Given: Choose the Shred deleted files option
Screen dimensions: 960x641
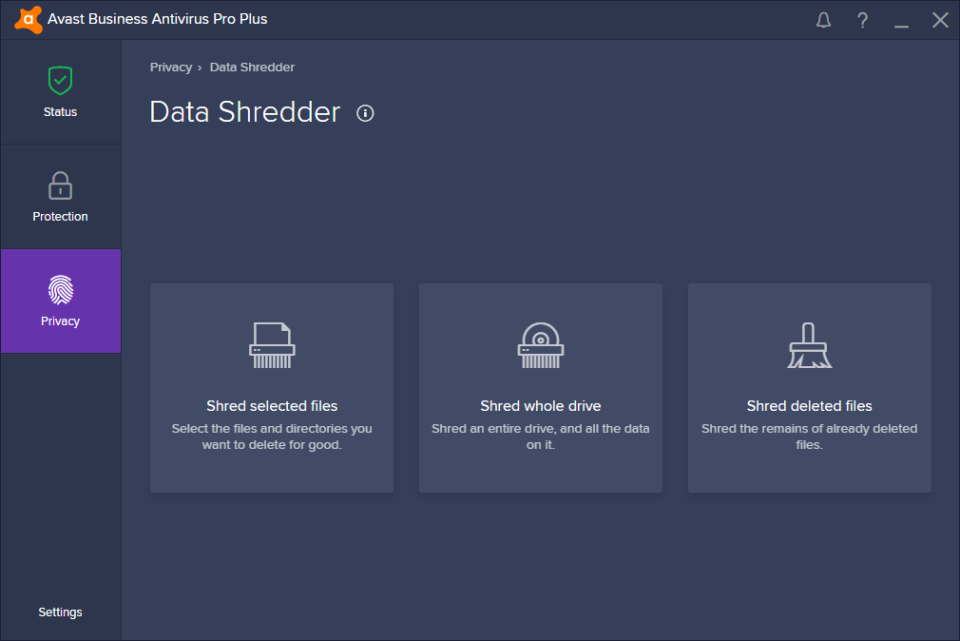Looking at the screenshot, I should (x=809, y=388).
